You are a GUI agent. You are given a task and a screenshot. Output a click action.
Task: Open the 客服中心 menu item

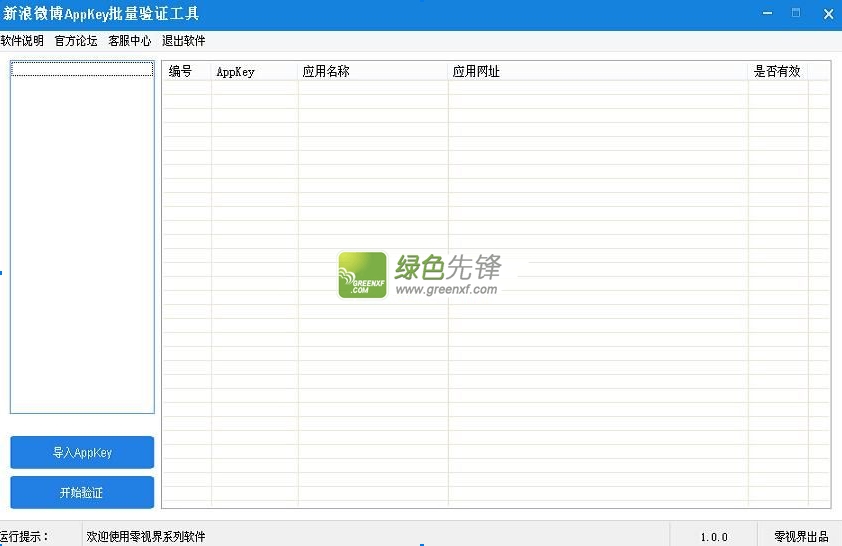point(129,41)
